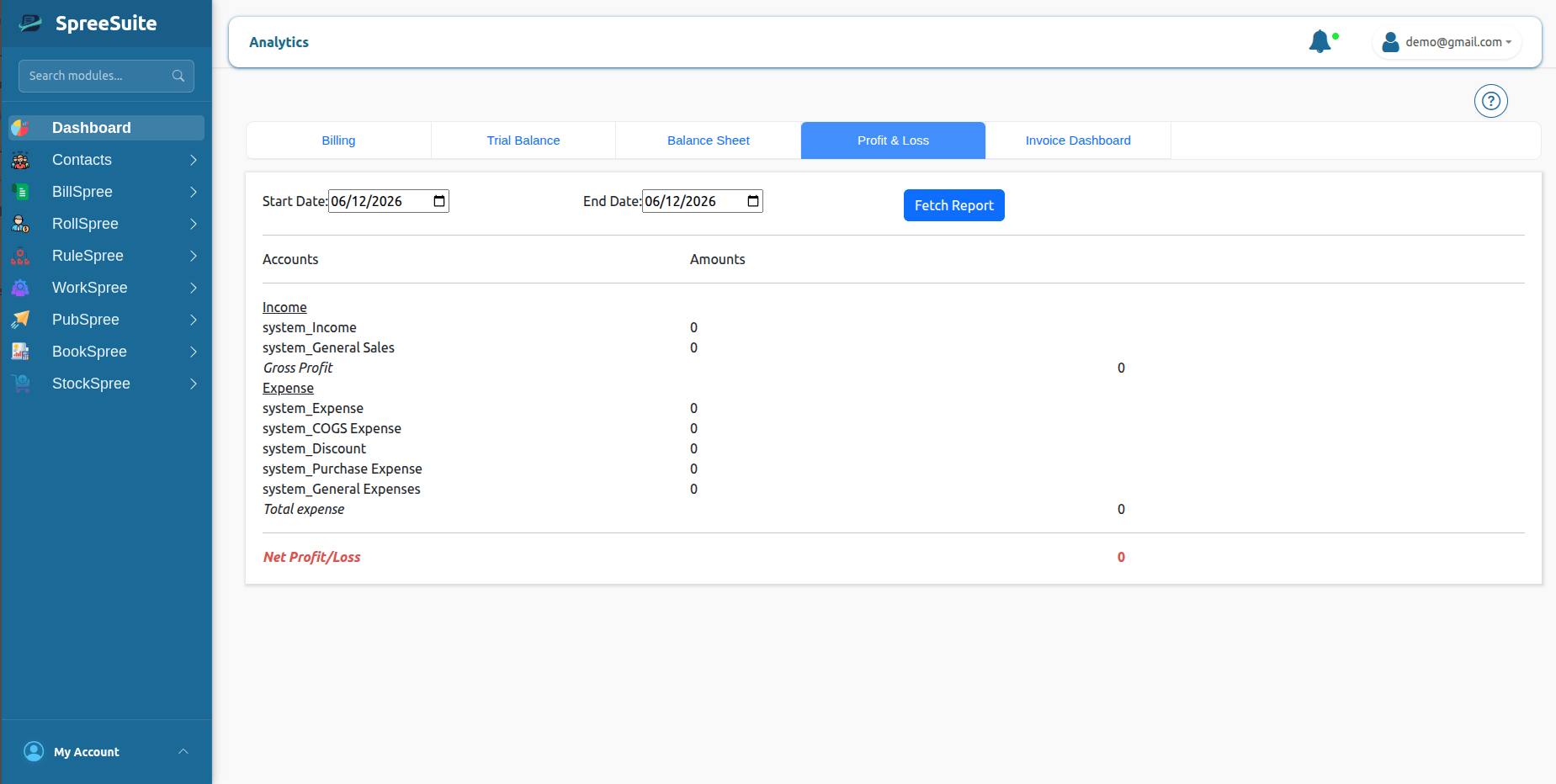Switch to the Trial Balance tab
This screenshot has width=1556, height=784.
(523, 140)
